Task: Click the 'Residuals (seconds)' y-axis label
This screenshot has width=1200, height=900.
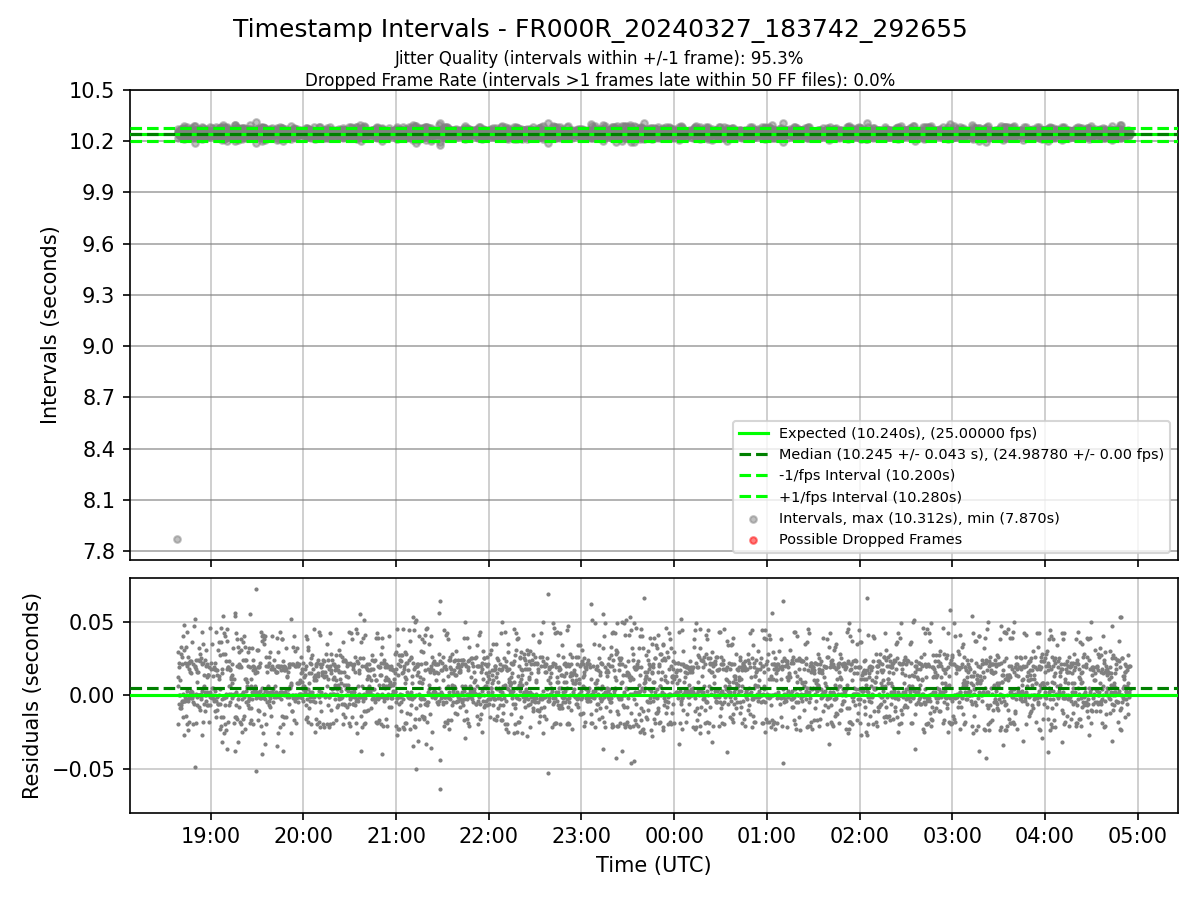Action: (32, 696)
